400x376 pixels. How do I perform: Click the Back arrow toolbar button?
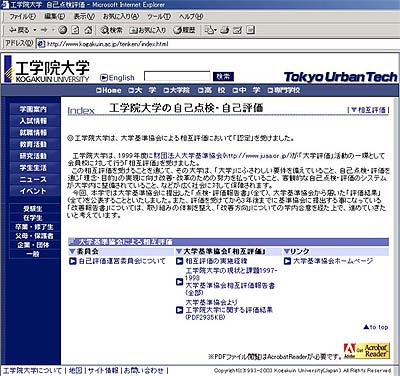pyautogui.click(x=19, y=30)
